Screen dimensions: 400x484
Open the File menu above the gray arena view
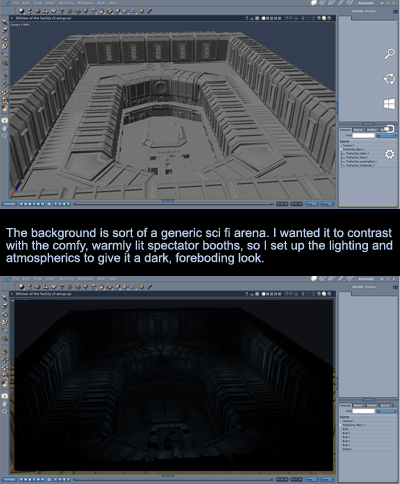point(16,3)
